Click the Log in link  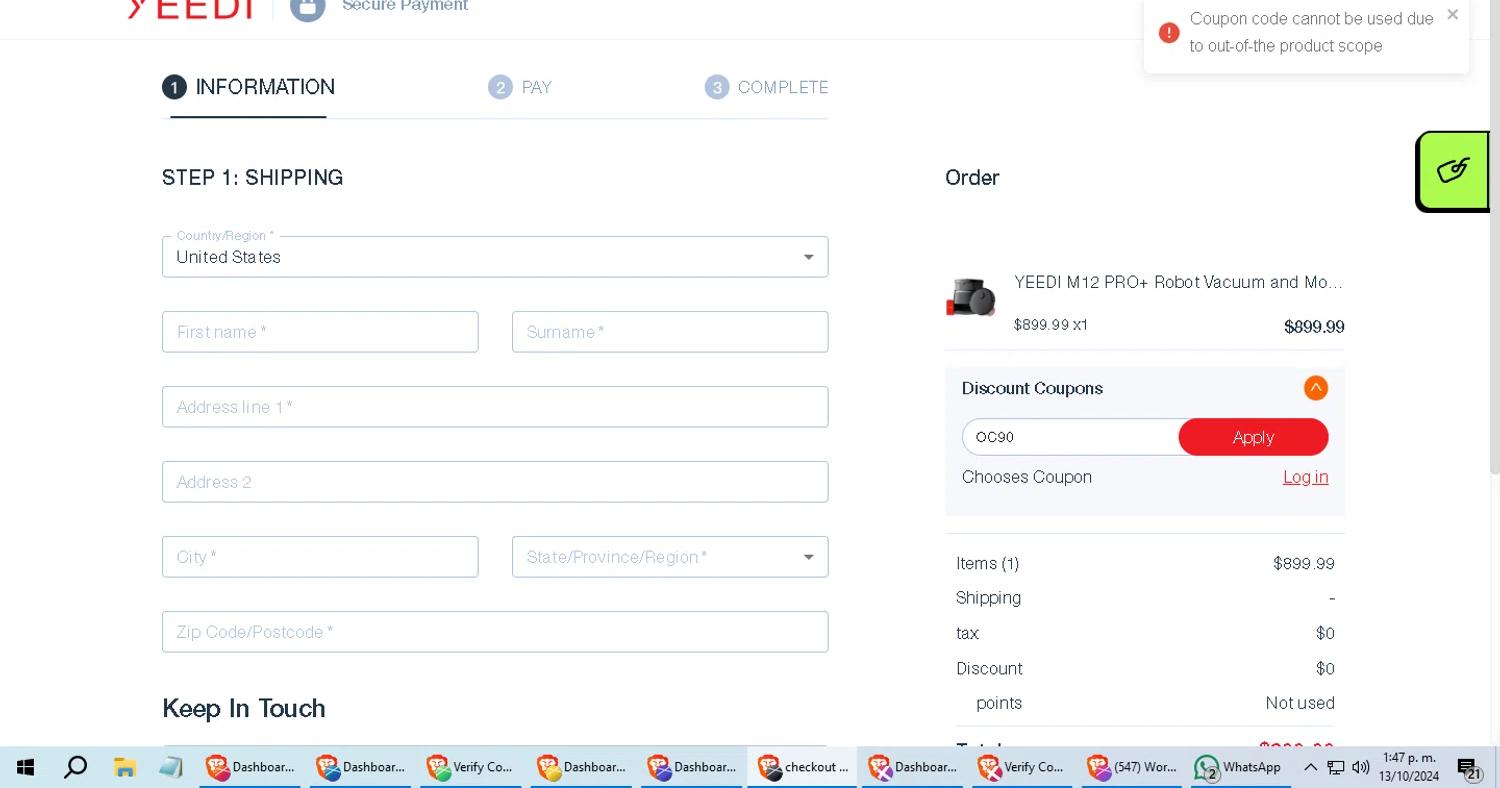(x=1305, y=477)
